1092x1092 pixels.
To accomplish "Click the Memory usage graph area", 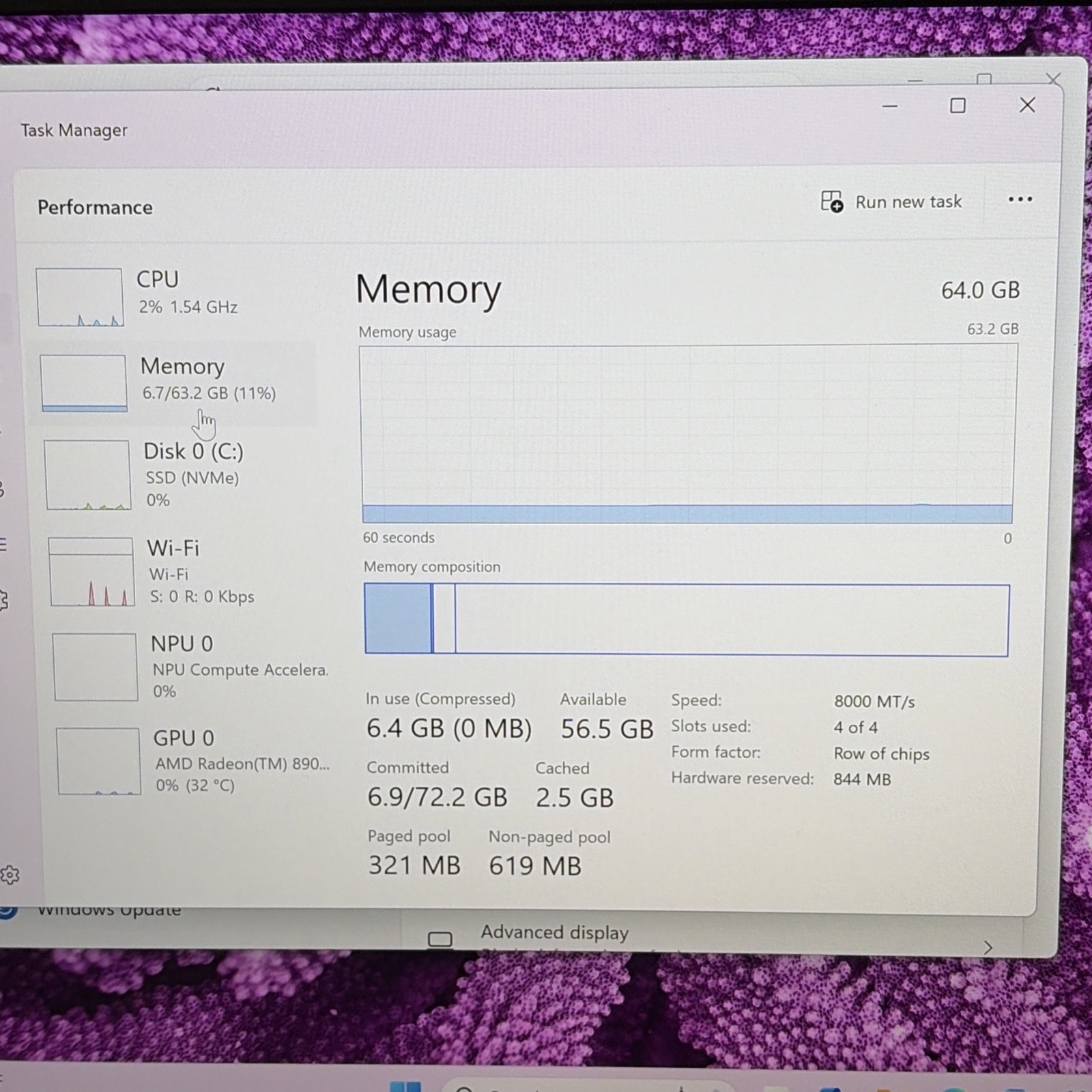I will click(687, 434).
